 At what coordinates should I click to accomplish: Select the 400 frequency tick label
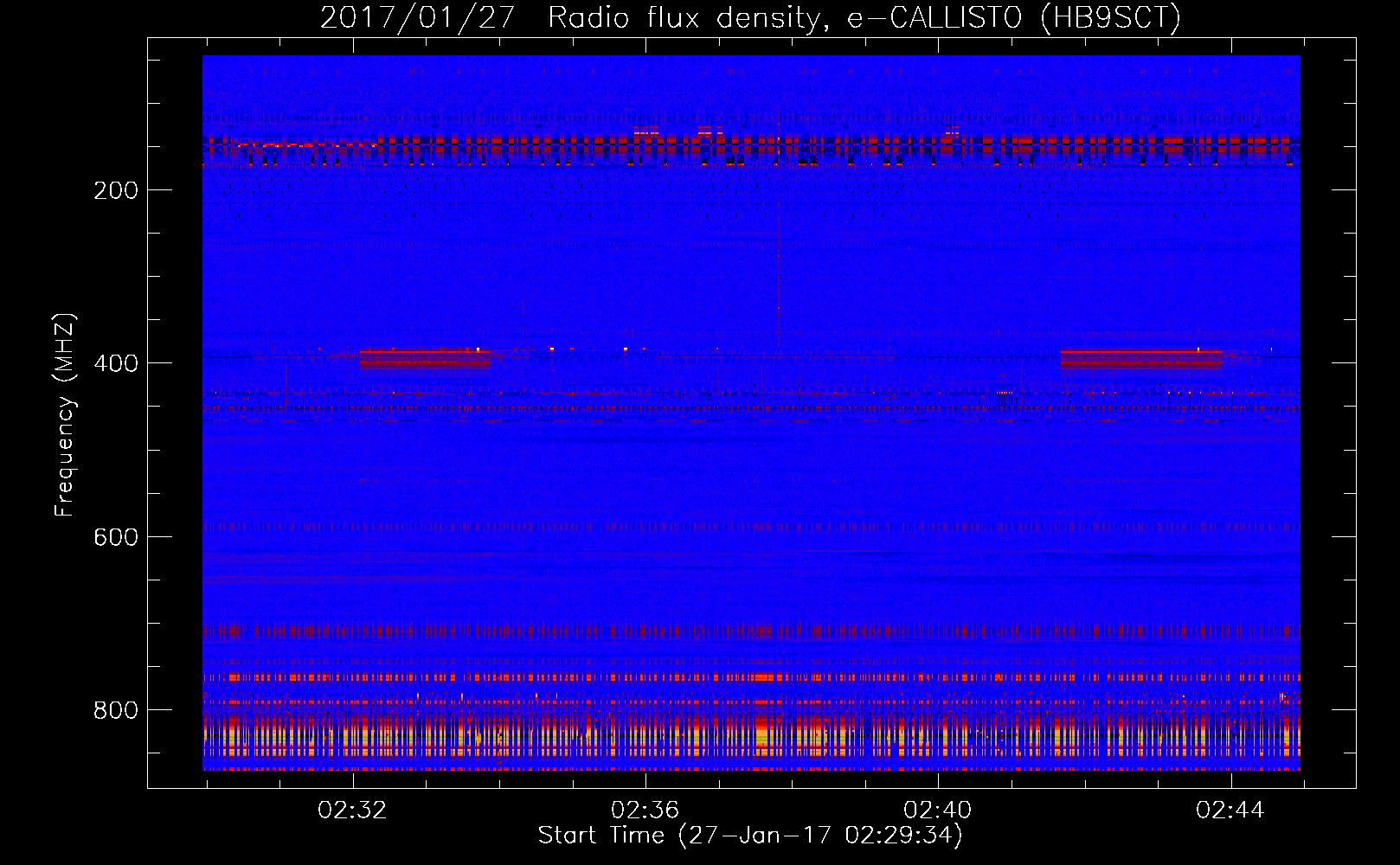point(116,363)
